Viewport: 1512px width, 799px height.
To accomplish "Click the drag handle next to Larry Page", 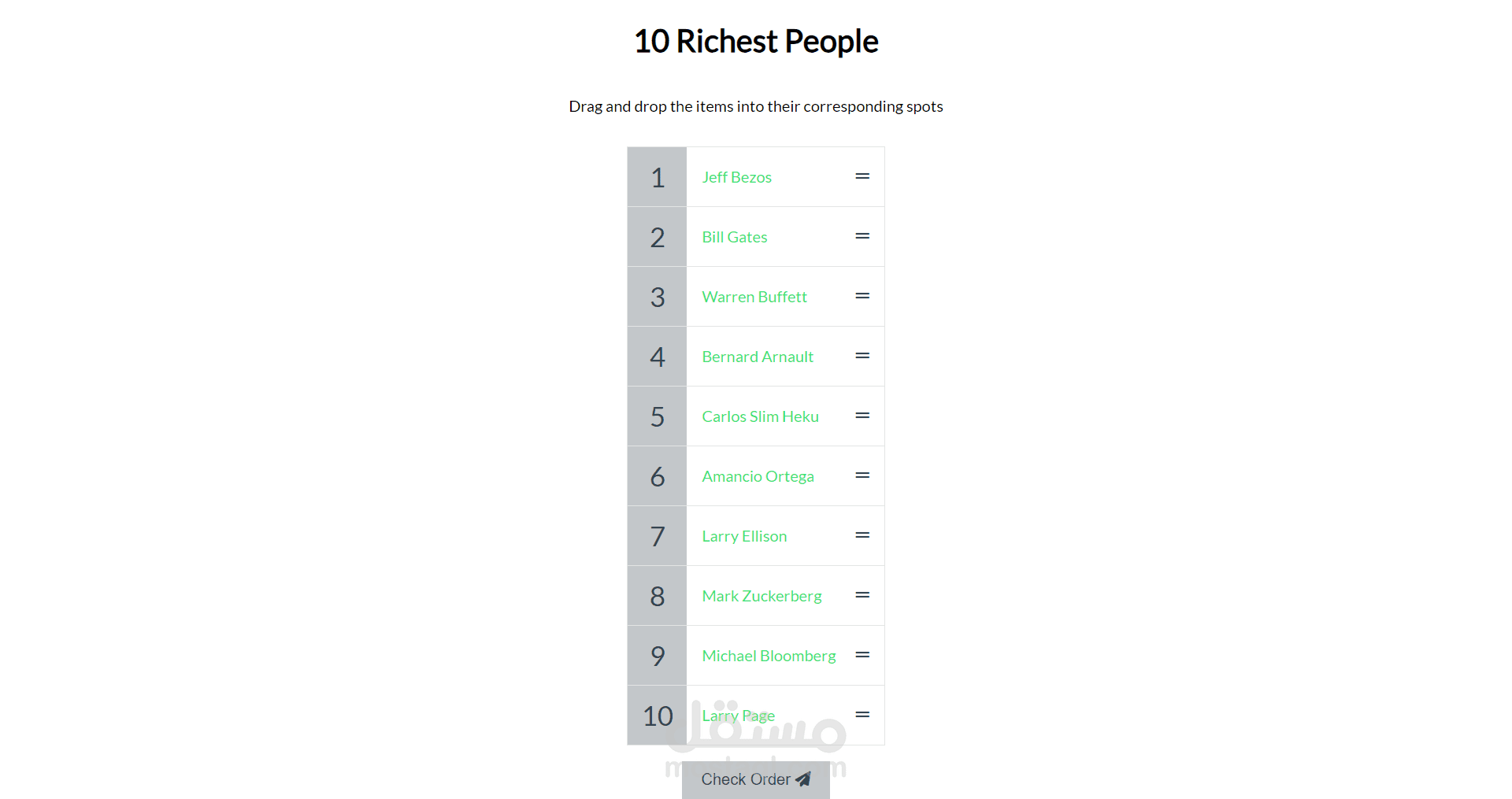I will point(862,715).
